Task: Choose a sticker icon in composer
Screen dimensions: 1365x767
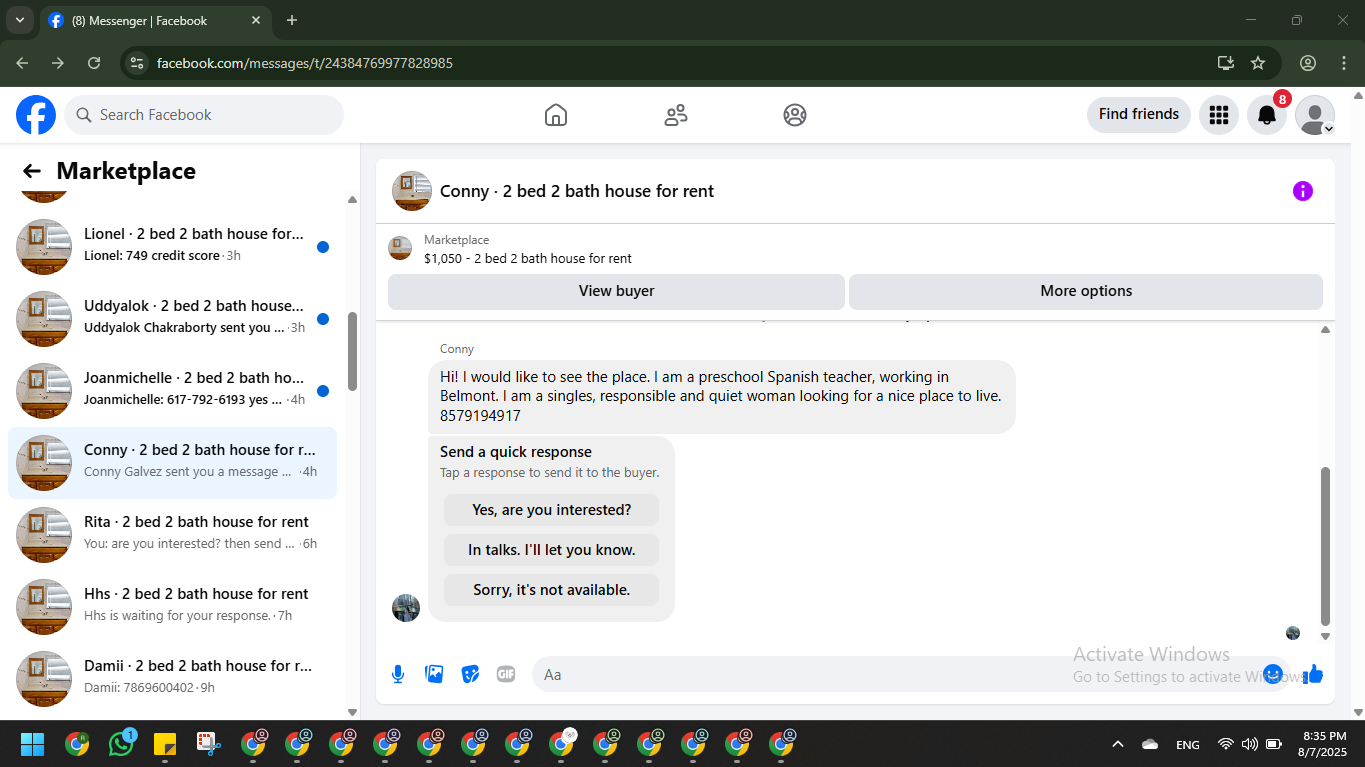Action: point(470,674)
